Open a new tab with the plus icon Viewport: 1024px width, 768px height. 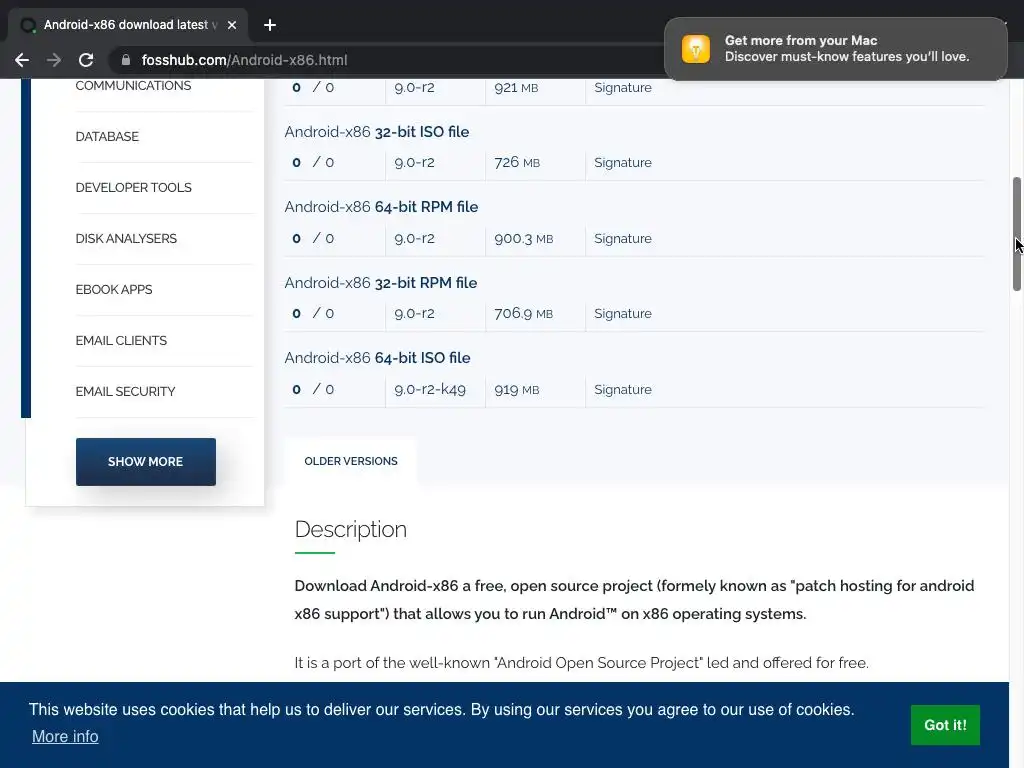pyautogui.click(x=270, y=25)
